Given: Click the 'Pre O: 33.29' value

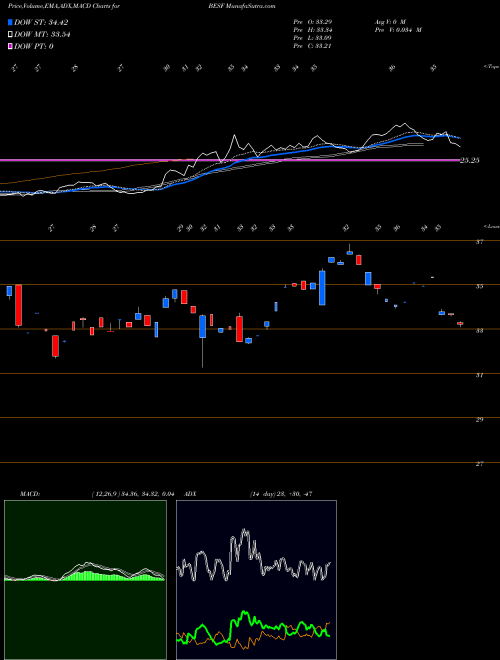Looking at the screenshot, I should tap(312, 22).
